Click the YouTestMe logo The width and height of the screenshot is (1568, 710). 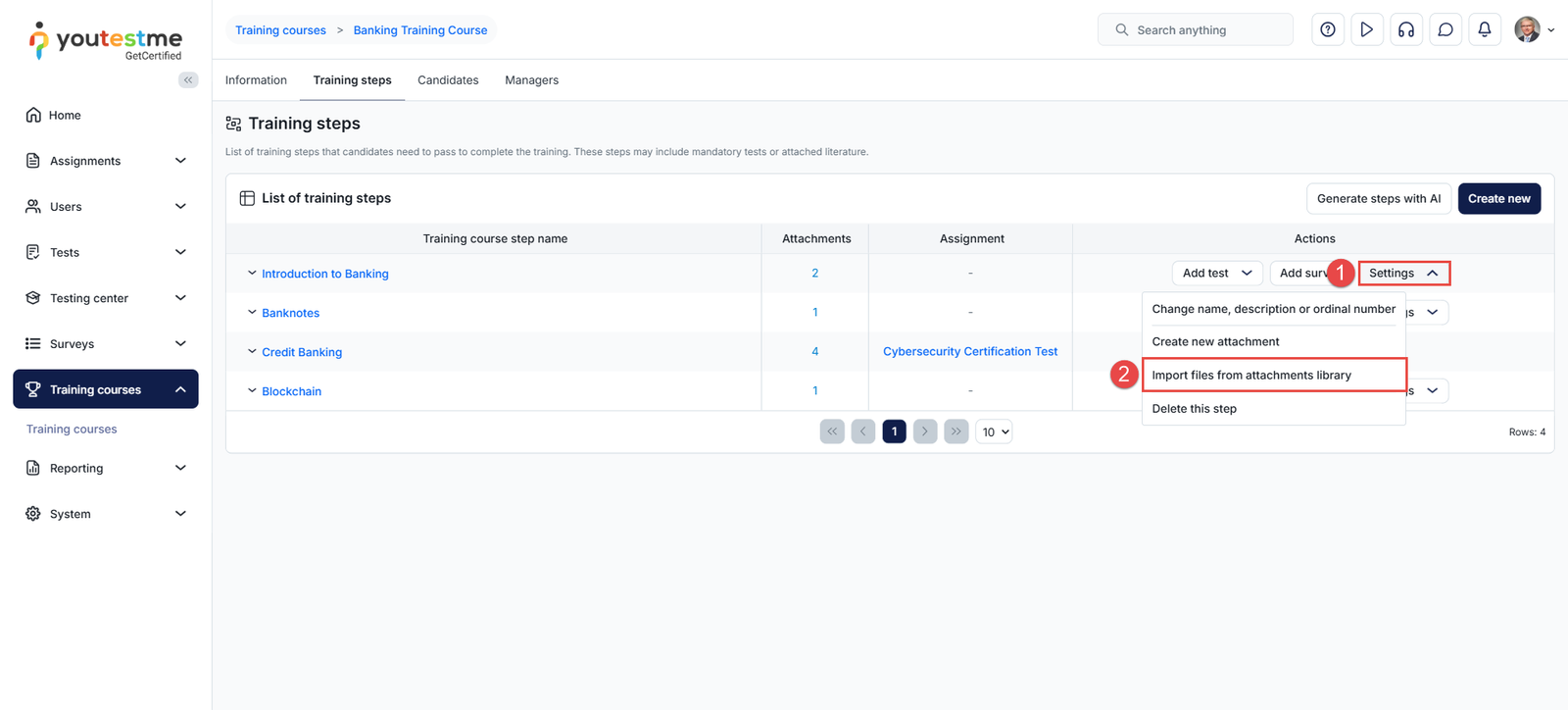point(106,41)
